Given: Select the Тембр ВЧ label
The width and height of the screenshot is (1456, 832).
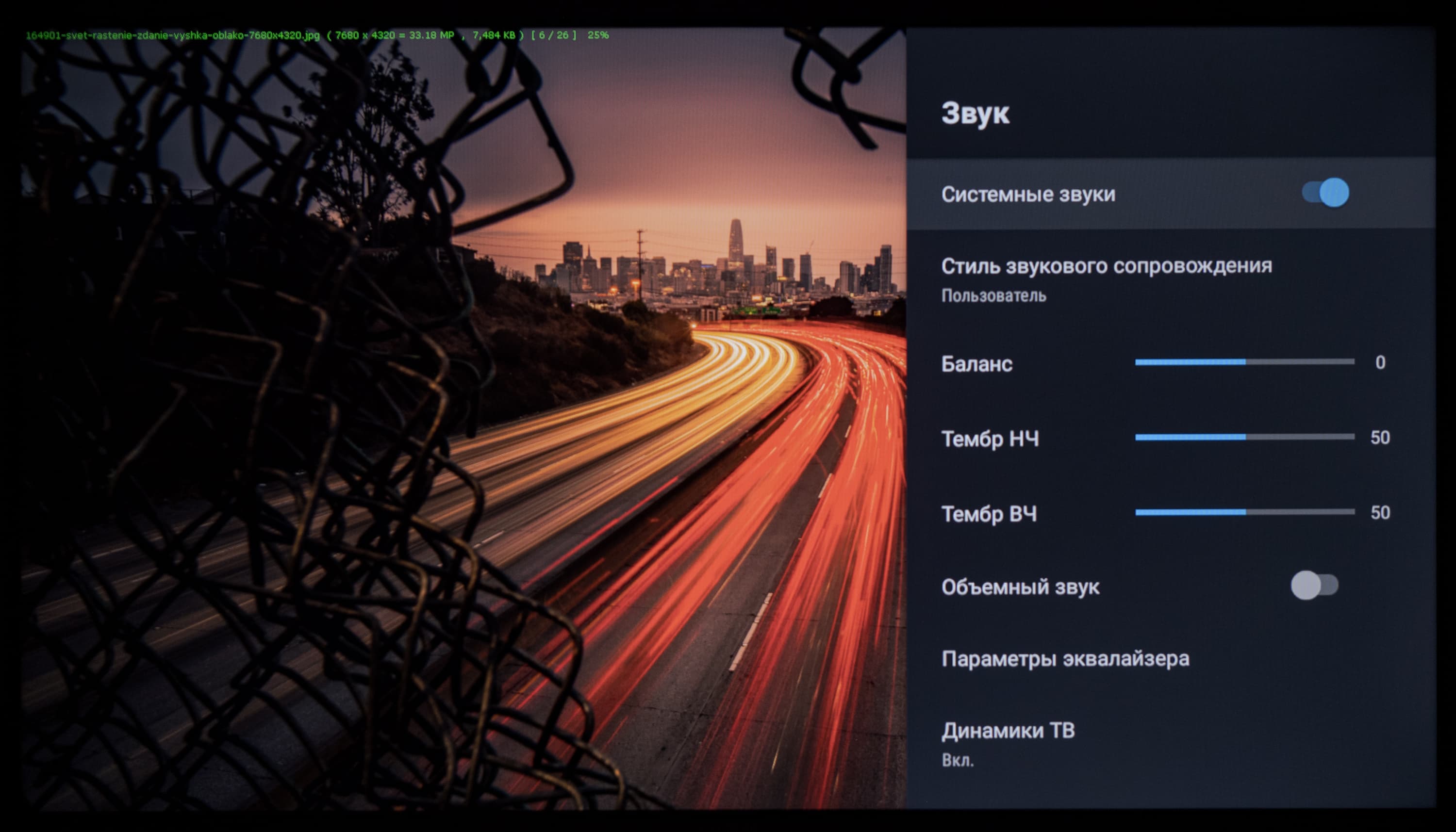Looking at the screenshot, I should (989, 514).
